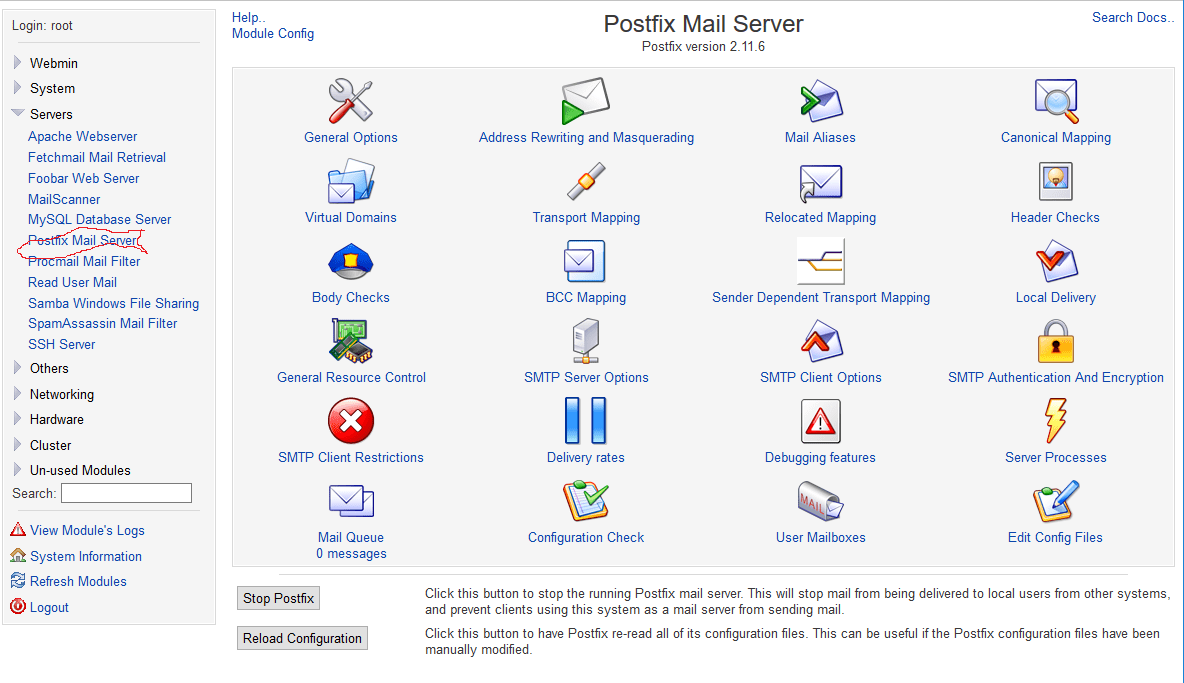Expand the Hardware category arrow
The width and height of the screenshot is (1184, 683).
tap(17, 418)
